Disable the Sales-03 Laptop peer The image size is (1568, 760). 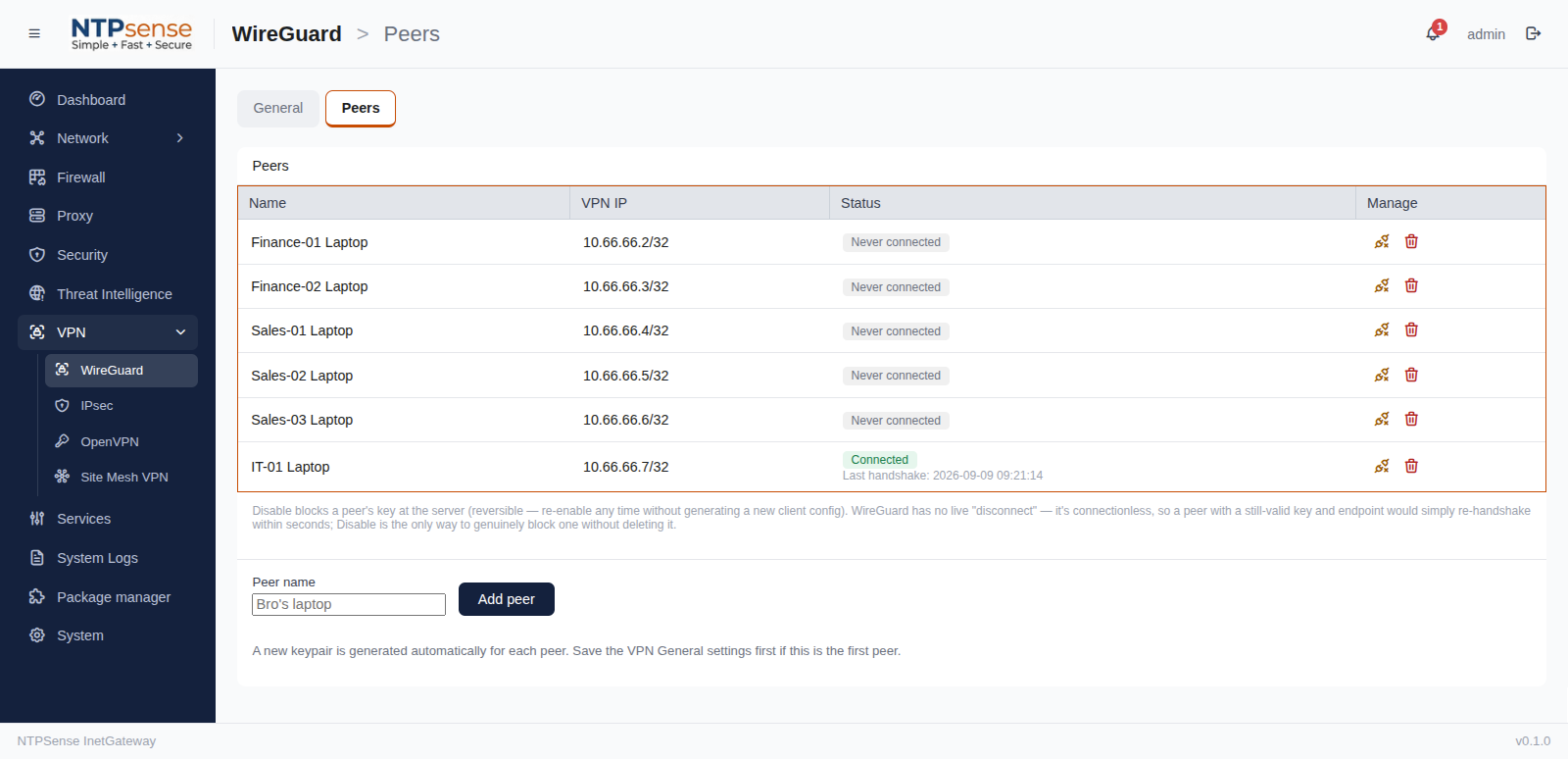(1382, 419)
